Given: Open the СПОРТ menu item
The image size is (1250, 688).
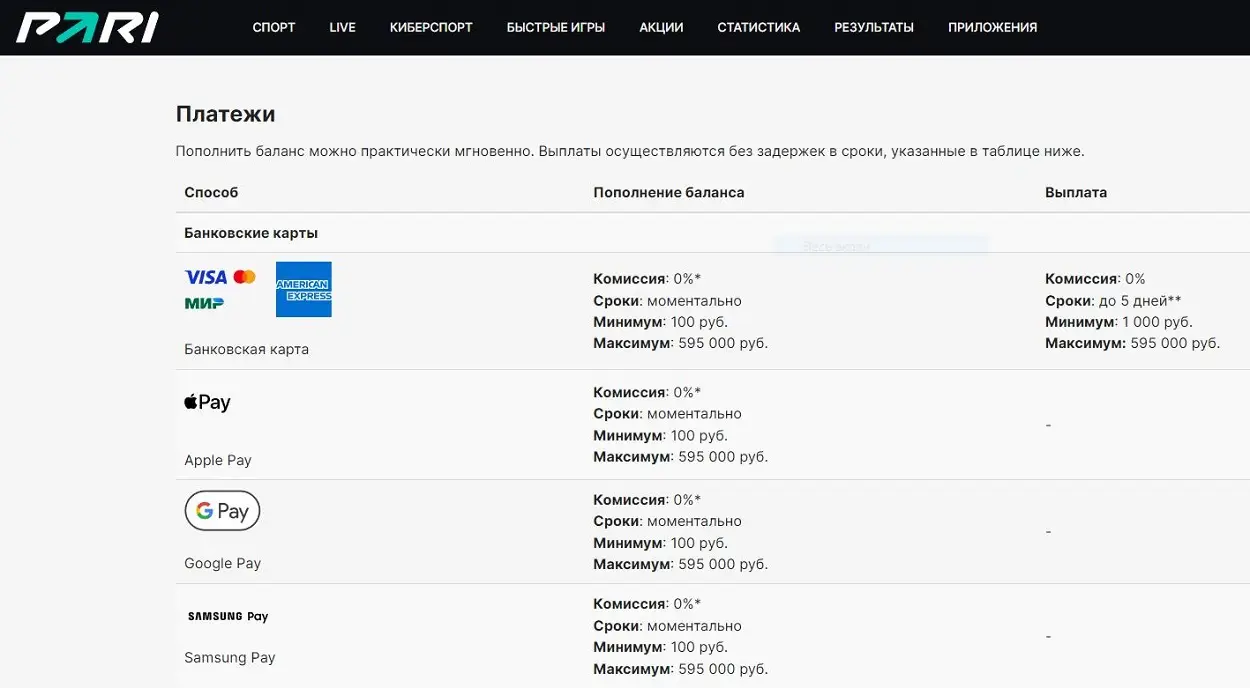Looking at the screenshot, I should 274,27.
